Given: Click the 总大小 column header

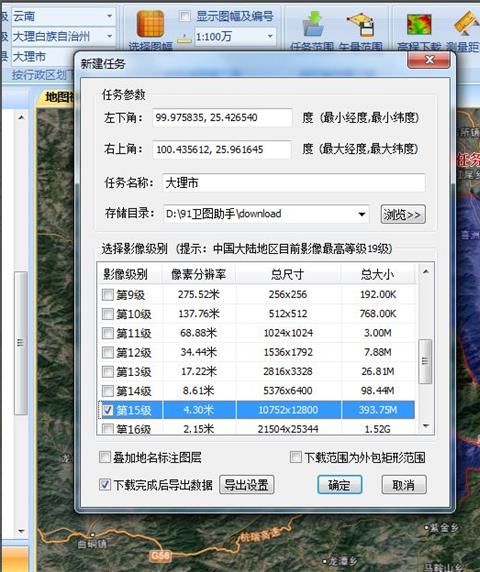Looking at the screenshot, I should point(378,274).
